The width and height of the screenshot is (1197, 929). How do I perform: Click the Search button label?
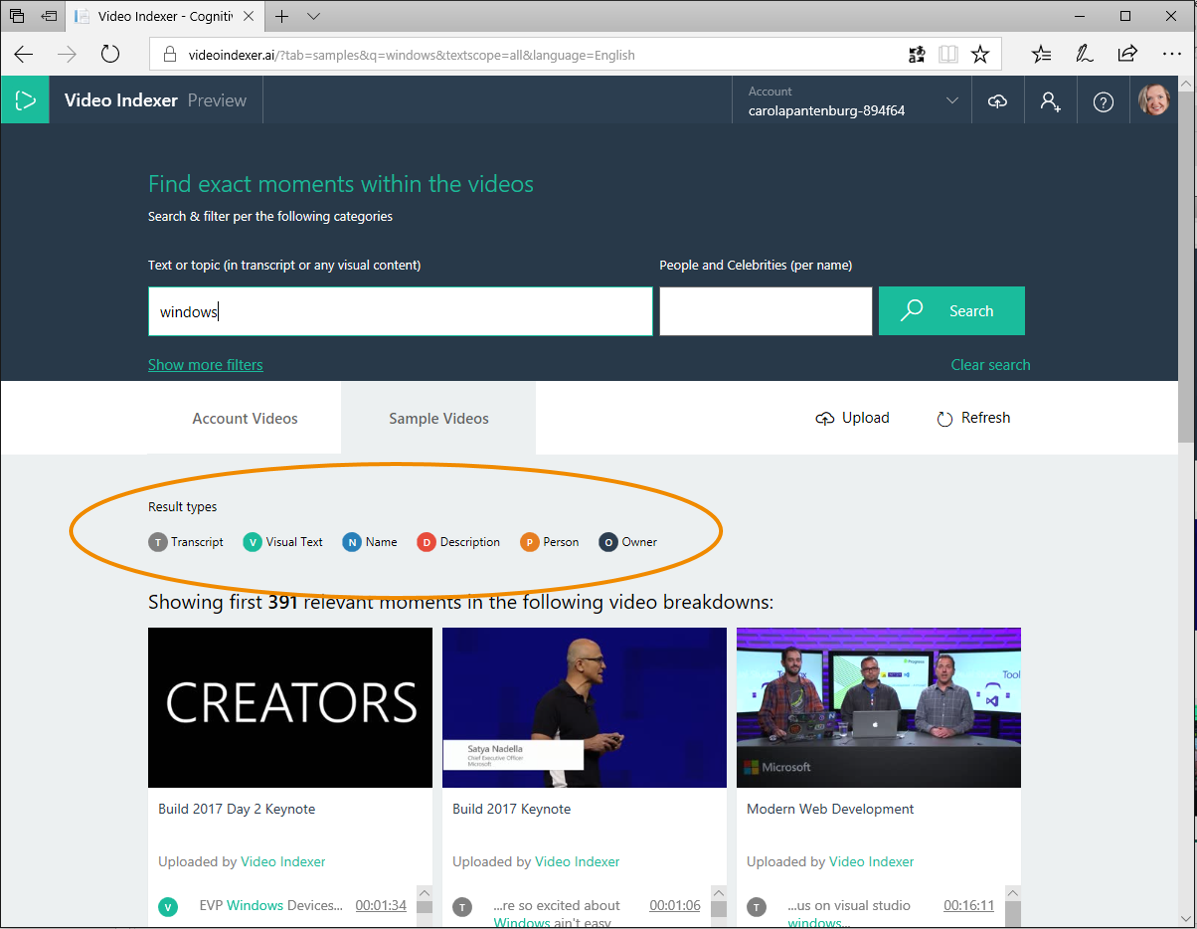click(971, 311)
